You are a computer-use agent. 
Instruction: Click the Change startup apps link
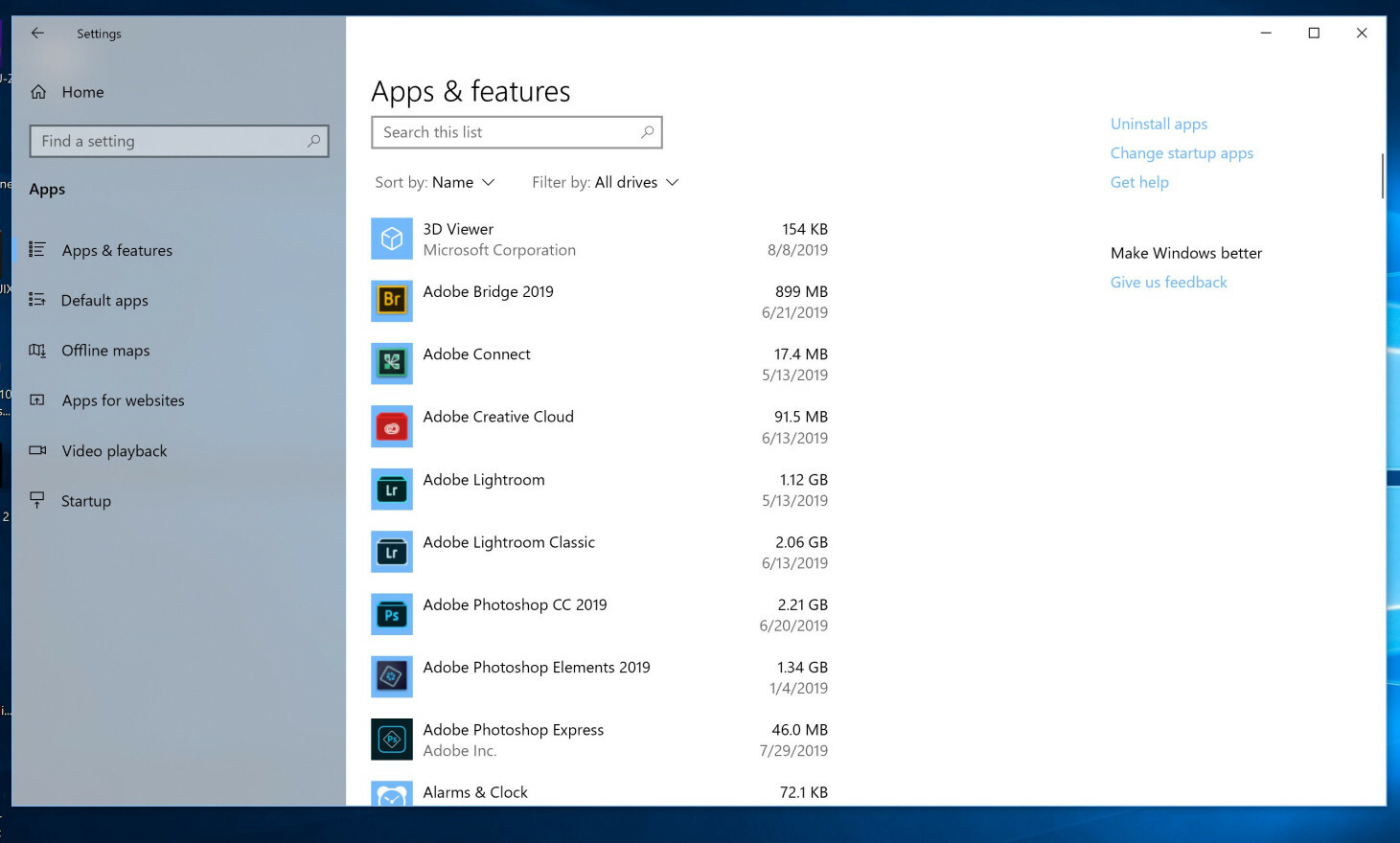pos(1182,153)
